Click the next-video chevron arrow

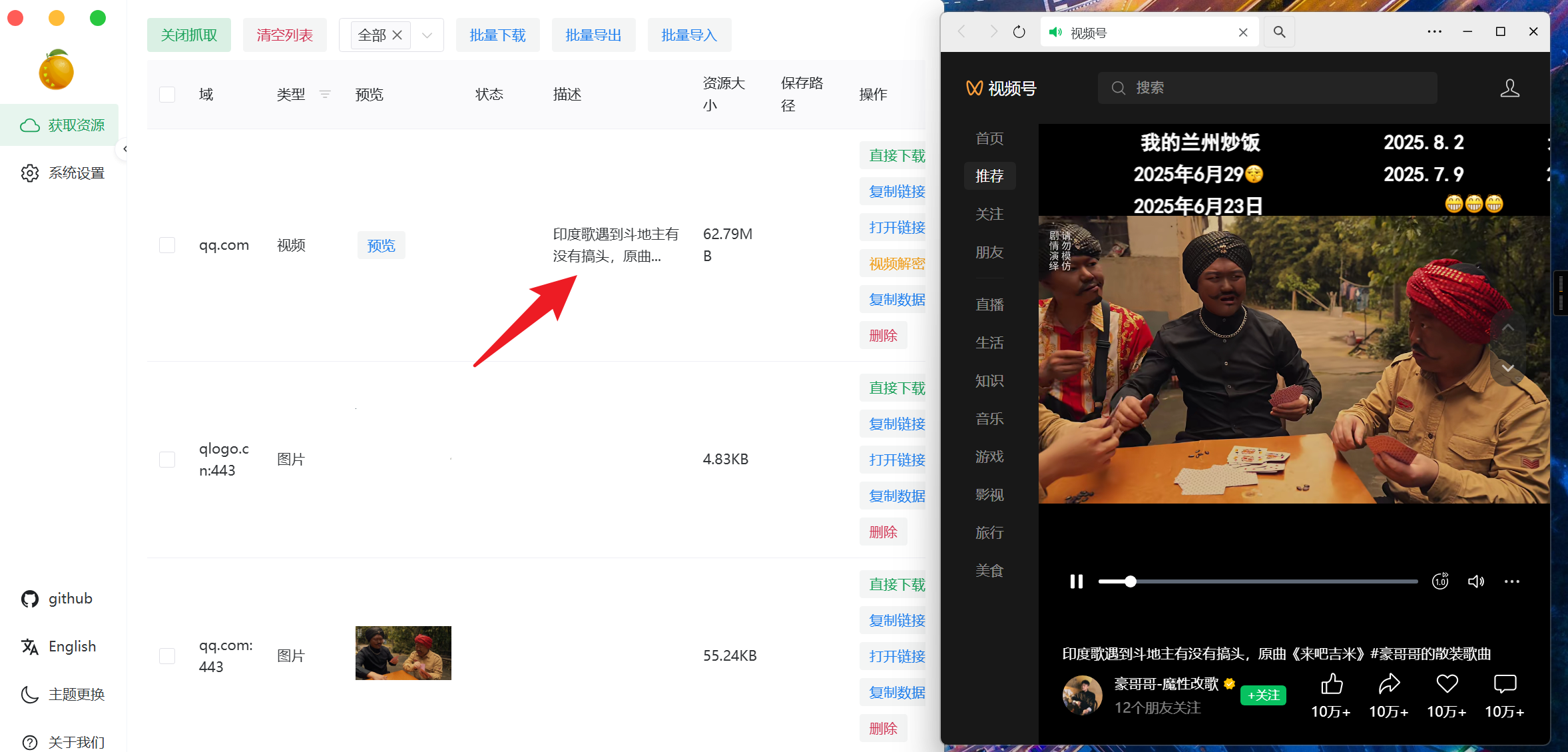point(1508,368)
